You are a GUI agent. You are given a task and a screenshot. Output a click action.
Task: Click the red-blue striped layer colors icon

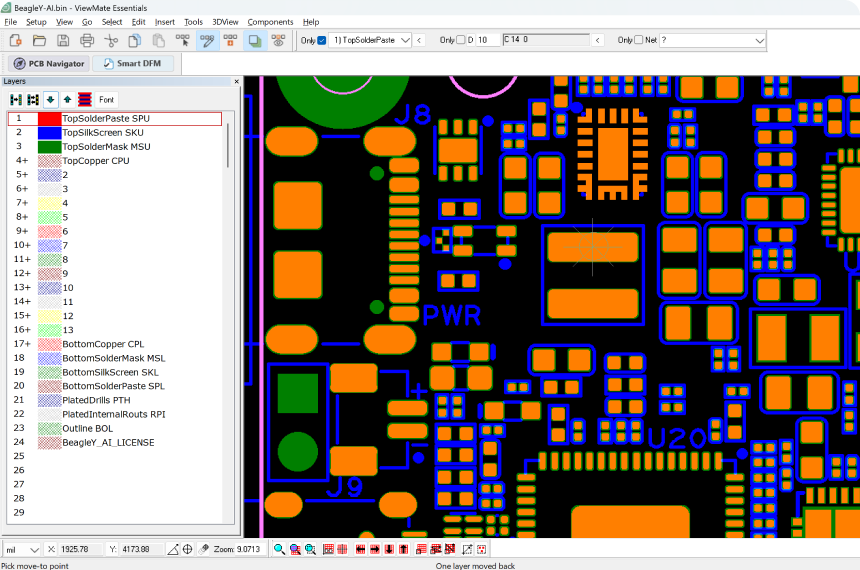click(84, 99)
